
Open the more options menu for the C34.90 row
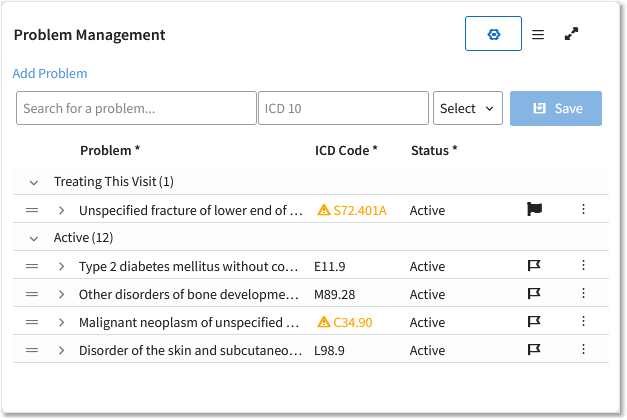pos(583,321)
